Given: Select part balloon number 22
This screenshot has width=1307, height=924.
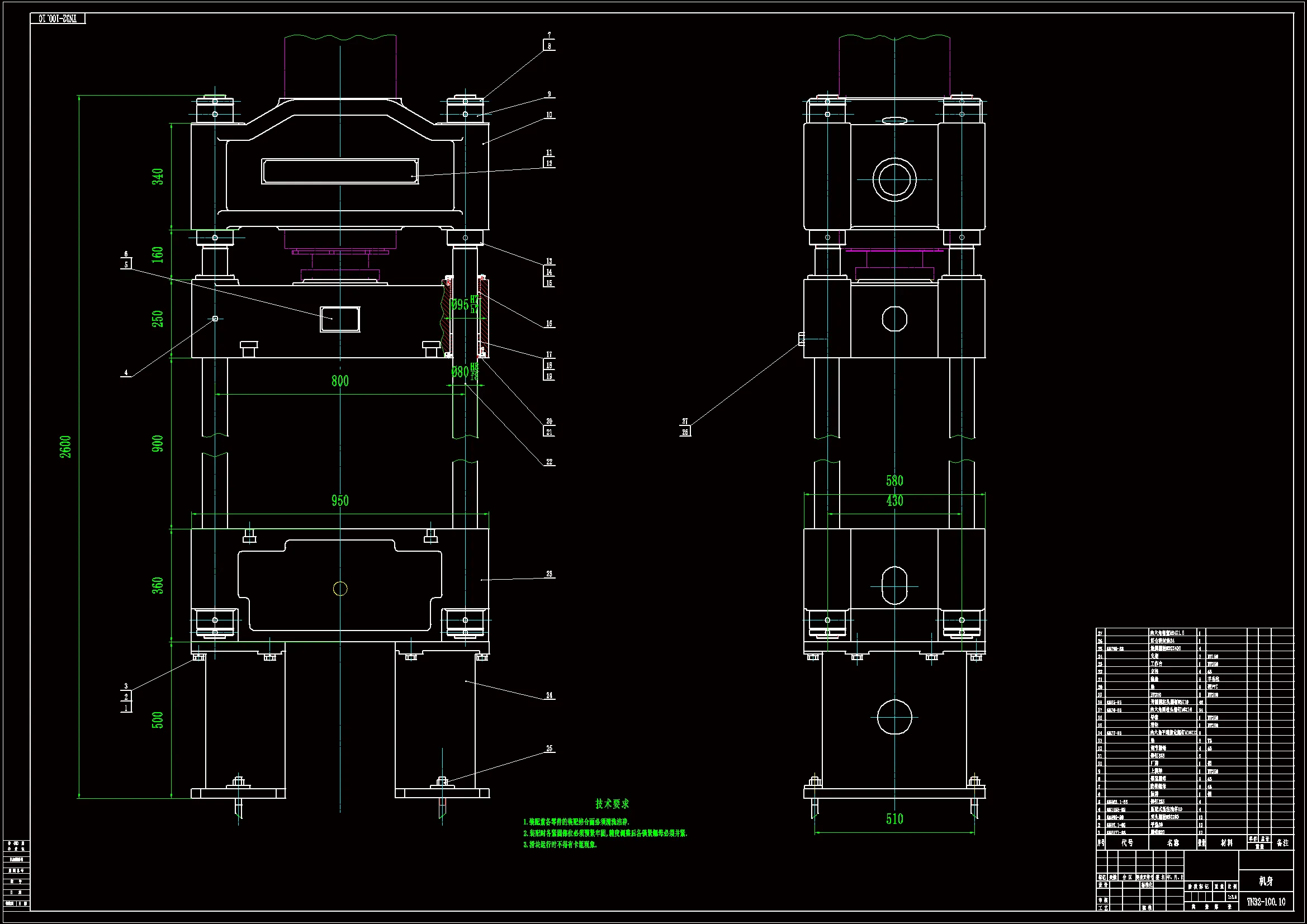Looking at the screenshot, I should pos(549,462).
